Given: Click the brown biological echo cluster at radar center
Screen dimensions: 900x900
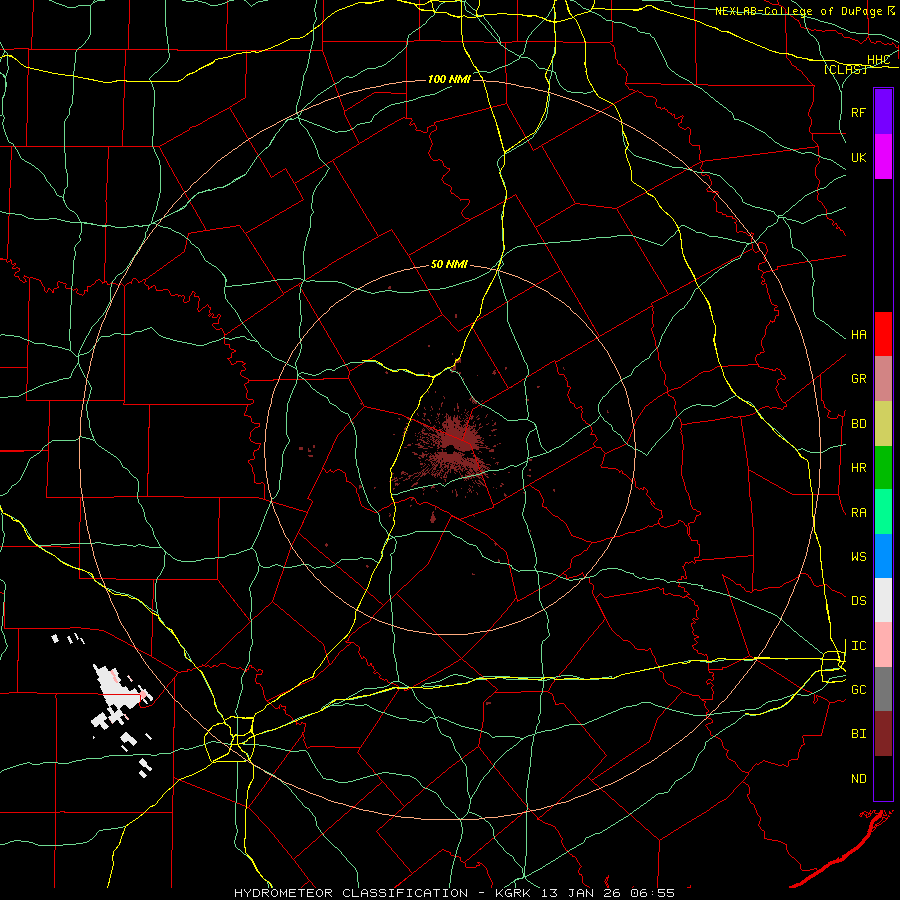Looking at the screenshot, I should tap(453, 447).
